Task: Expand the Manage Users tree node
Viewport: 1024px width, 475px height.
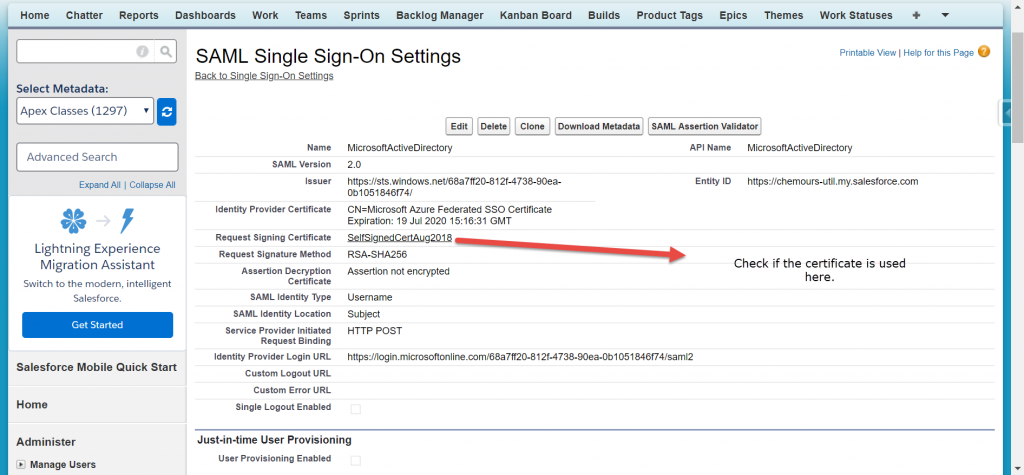Action: (x=21, y=464)
